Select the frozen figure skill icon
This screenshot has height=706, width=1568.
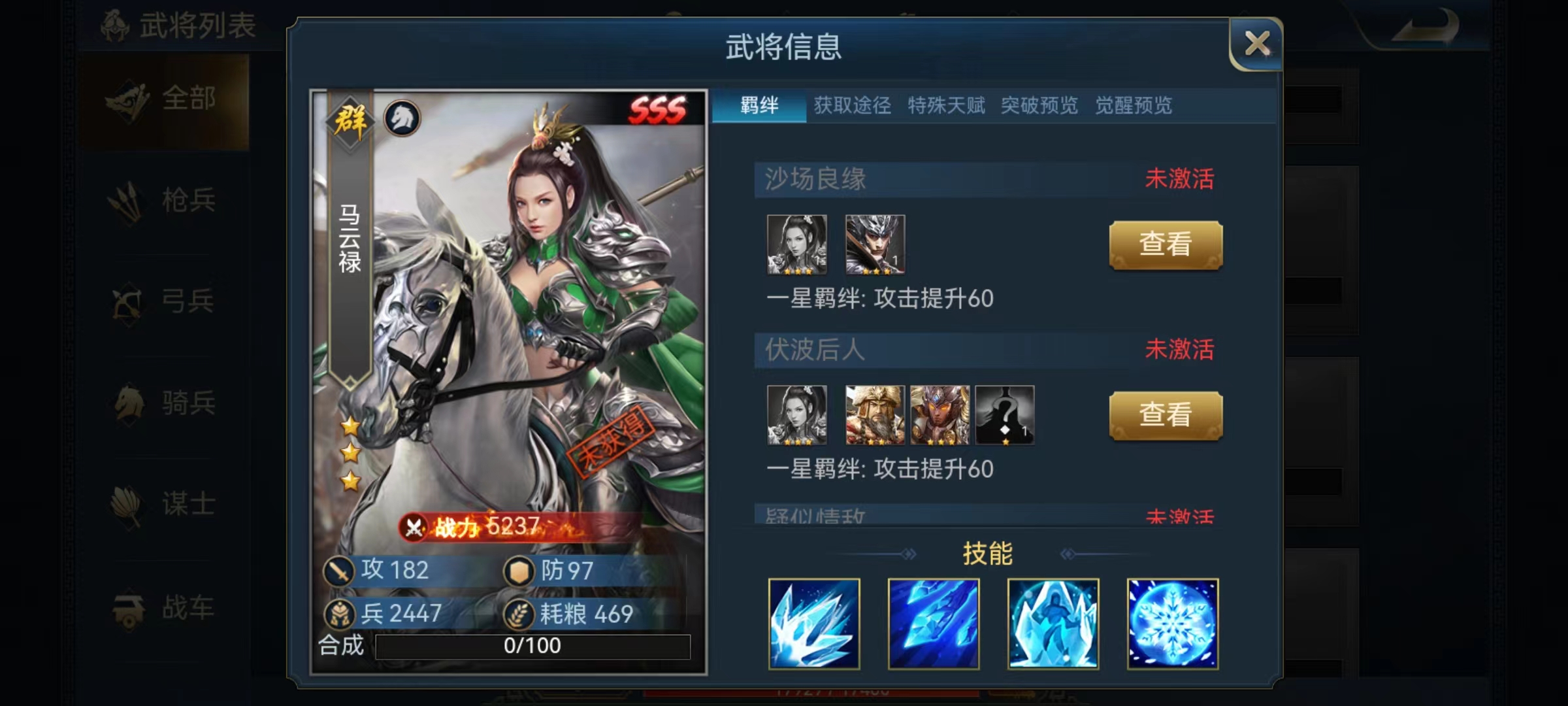click(1053, 624)
